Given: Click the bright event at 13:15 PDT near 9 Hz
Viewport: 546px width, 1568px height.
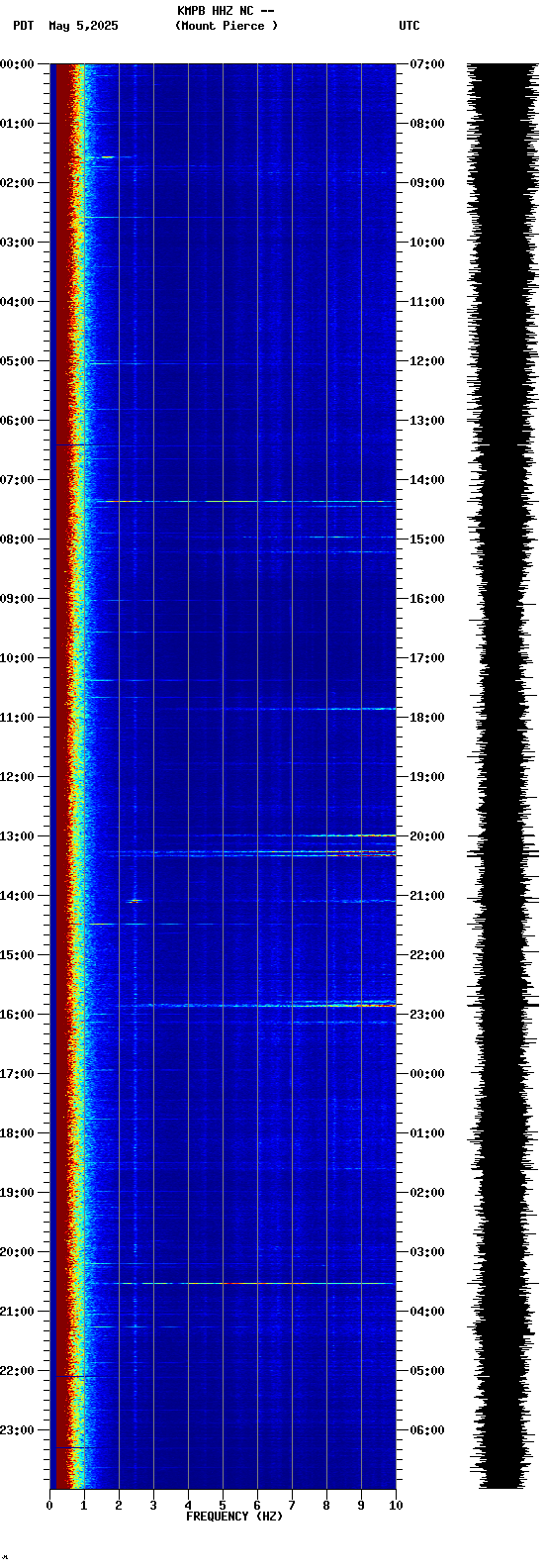Looking at the screenshot, I should click(361, 852).
